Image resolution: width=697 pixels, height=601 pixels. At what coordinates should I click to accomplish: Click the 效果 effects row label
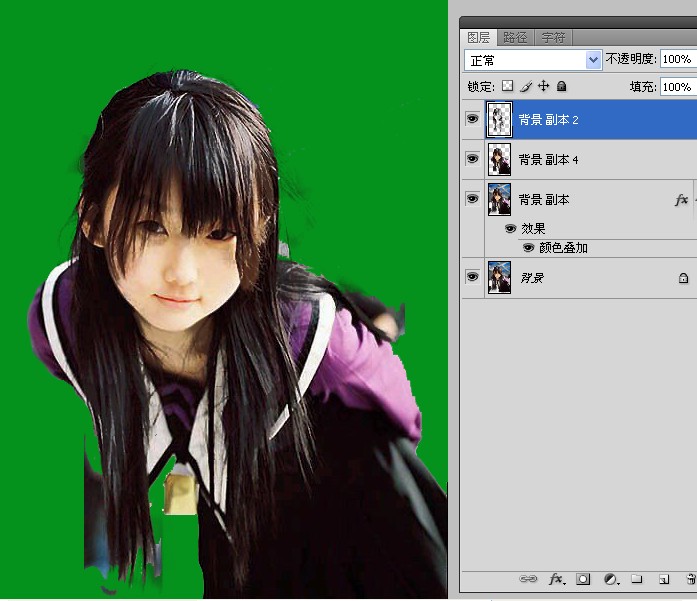point(533,228)
